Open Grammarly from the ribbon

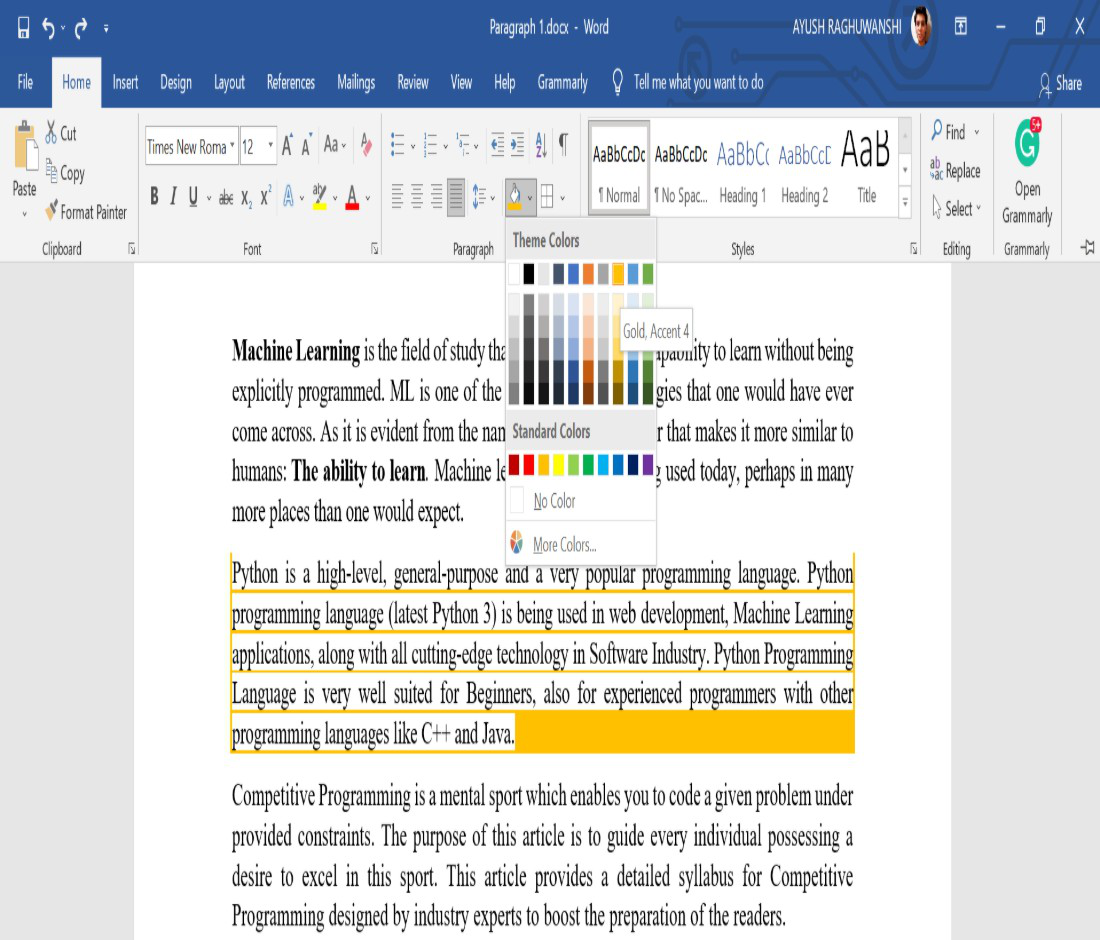(x=1027, y=171)
